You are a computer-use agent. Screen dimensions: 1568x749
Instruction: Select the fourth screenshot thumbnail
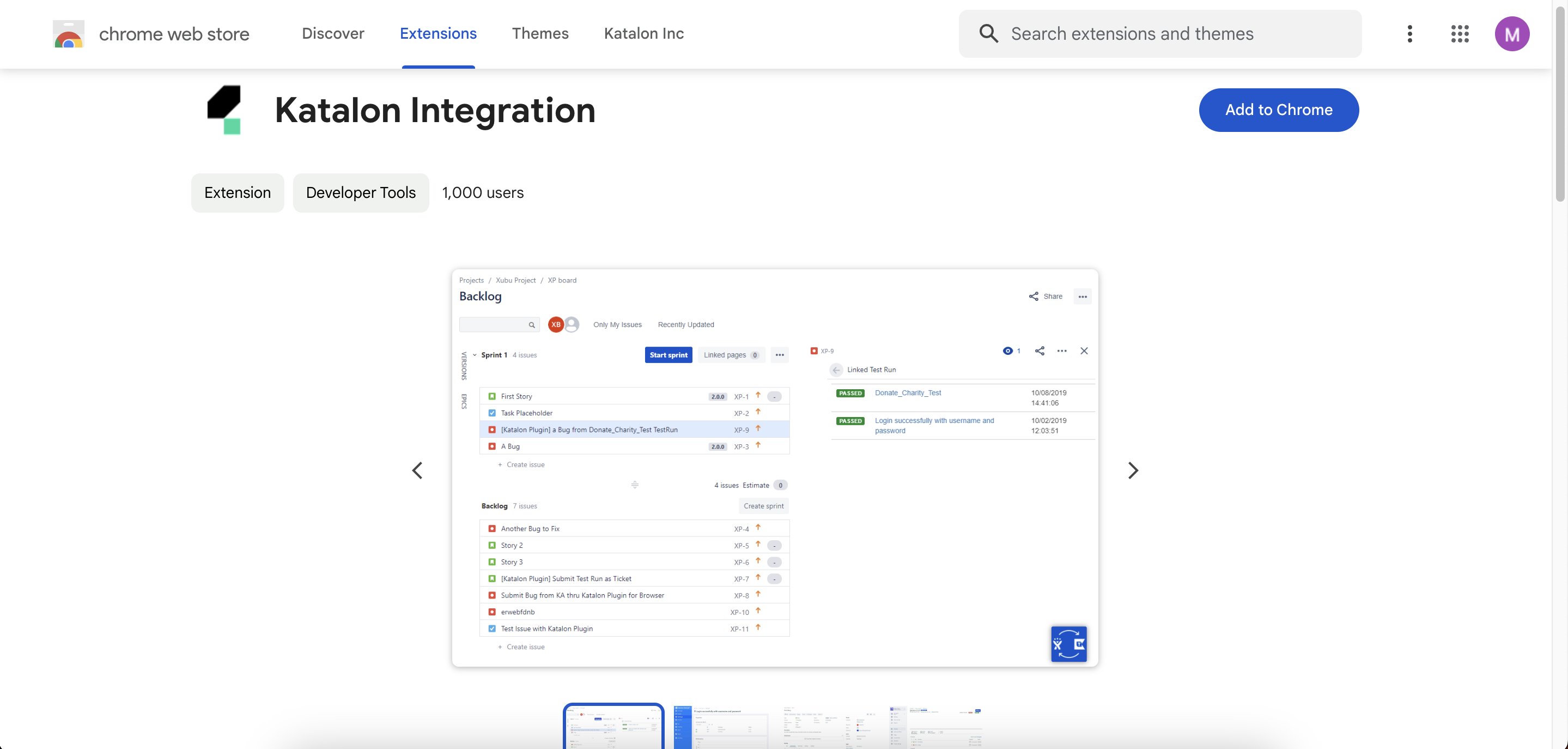[x=935, y=727]
